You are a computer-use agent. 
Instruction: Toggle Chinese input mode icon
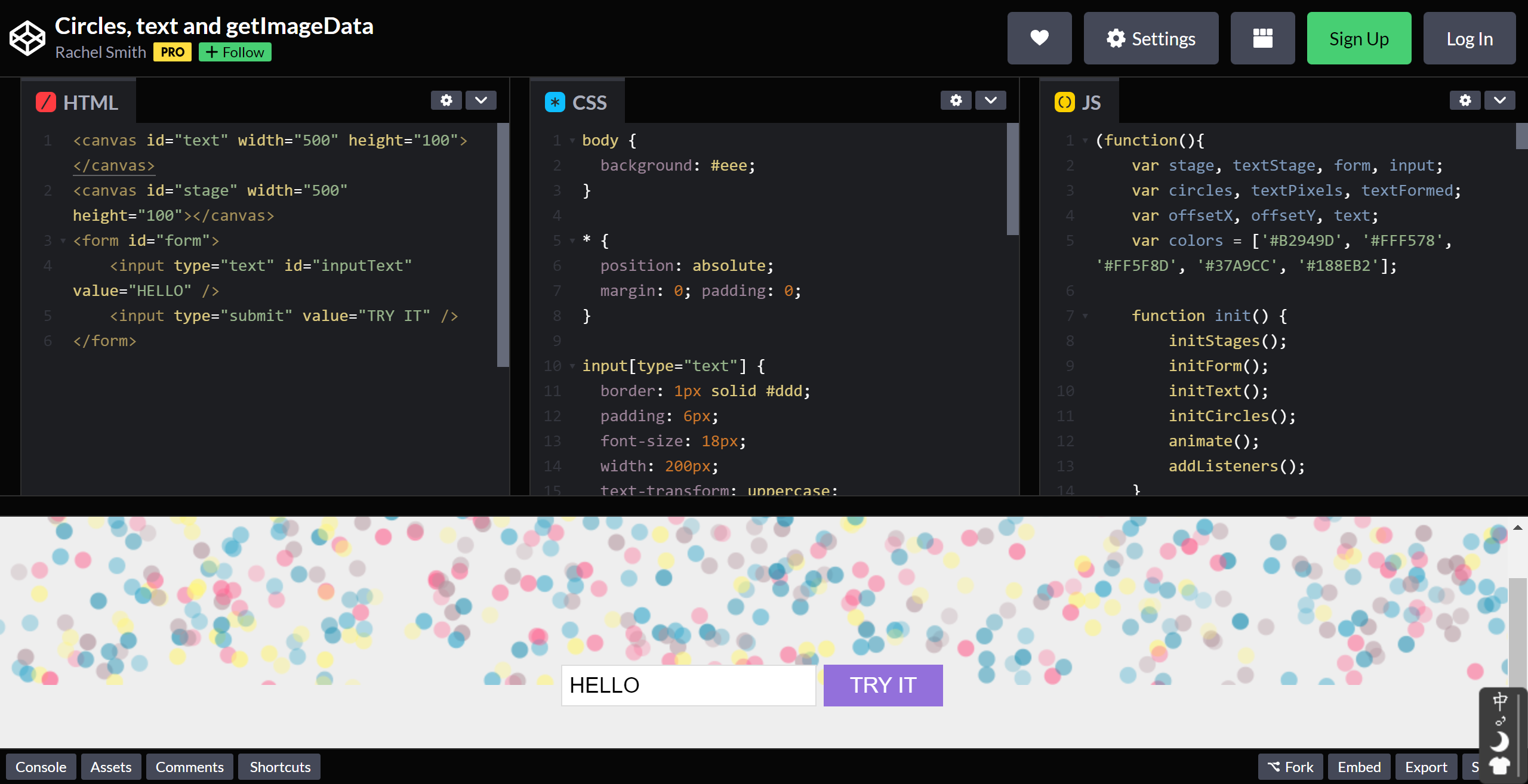point(1499,700)
